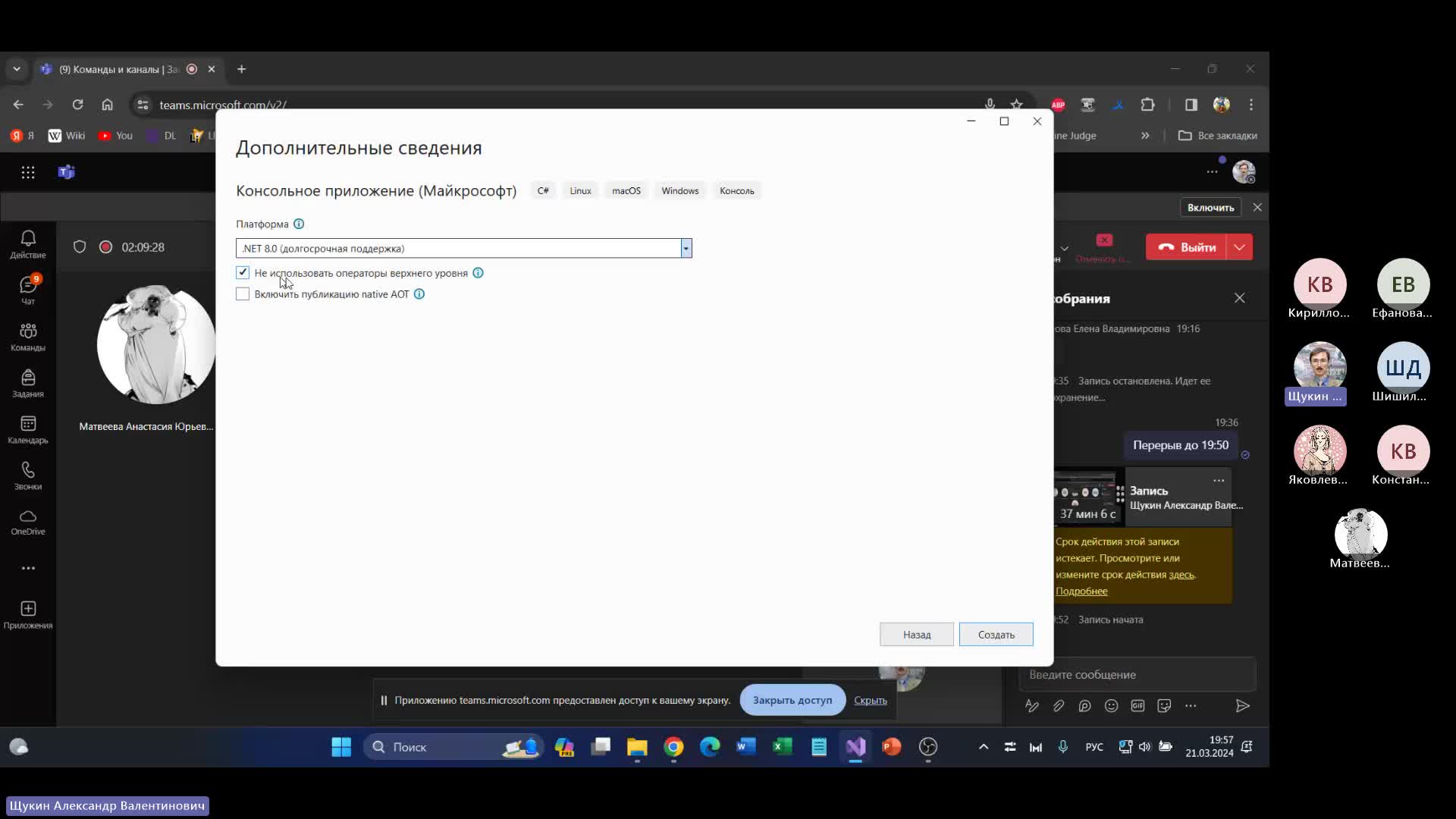1456x819 pixels.
Task: Open Windows Start menu
Action: (x=341, y=748)
